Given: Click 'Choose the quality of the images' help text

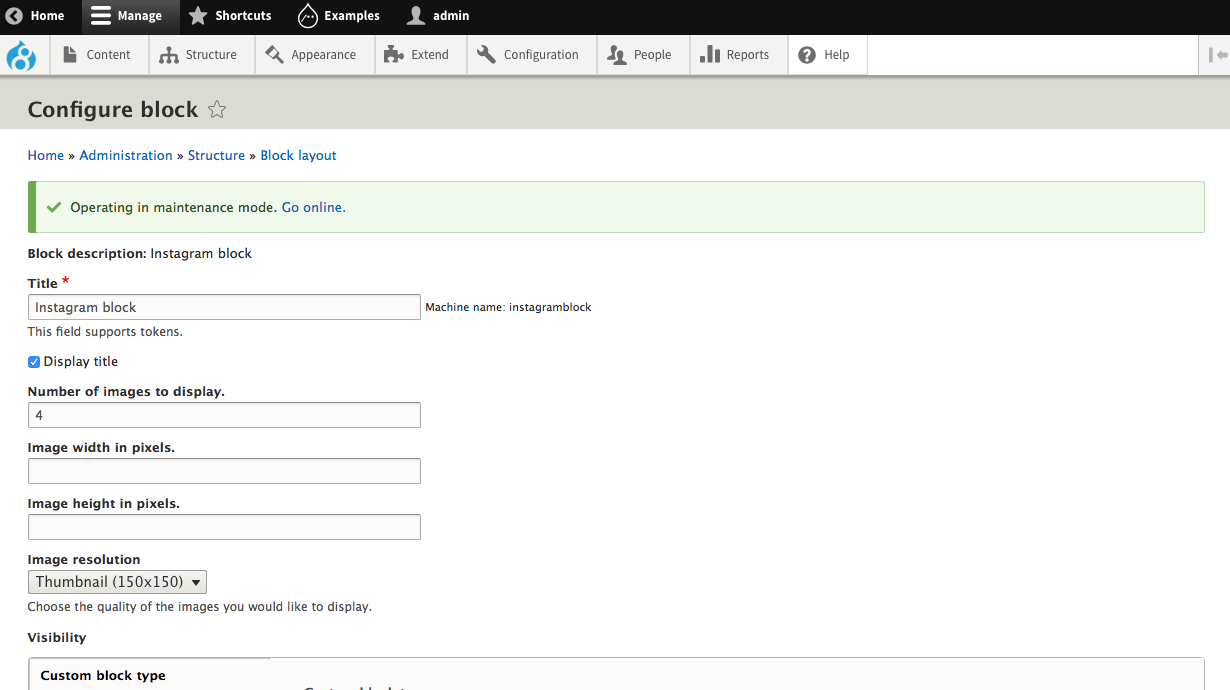Looking at the screenshot, I should click(x=200, y=607).
